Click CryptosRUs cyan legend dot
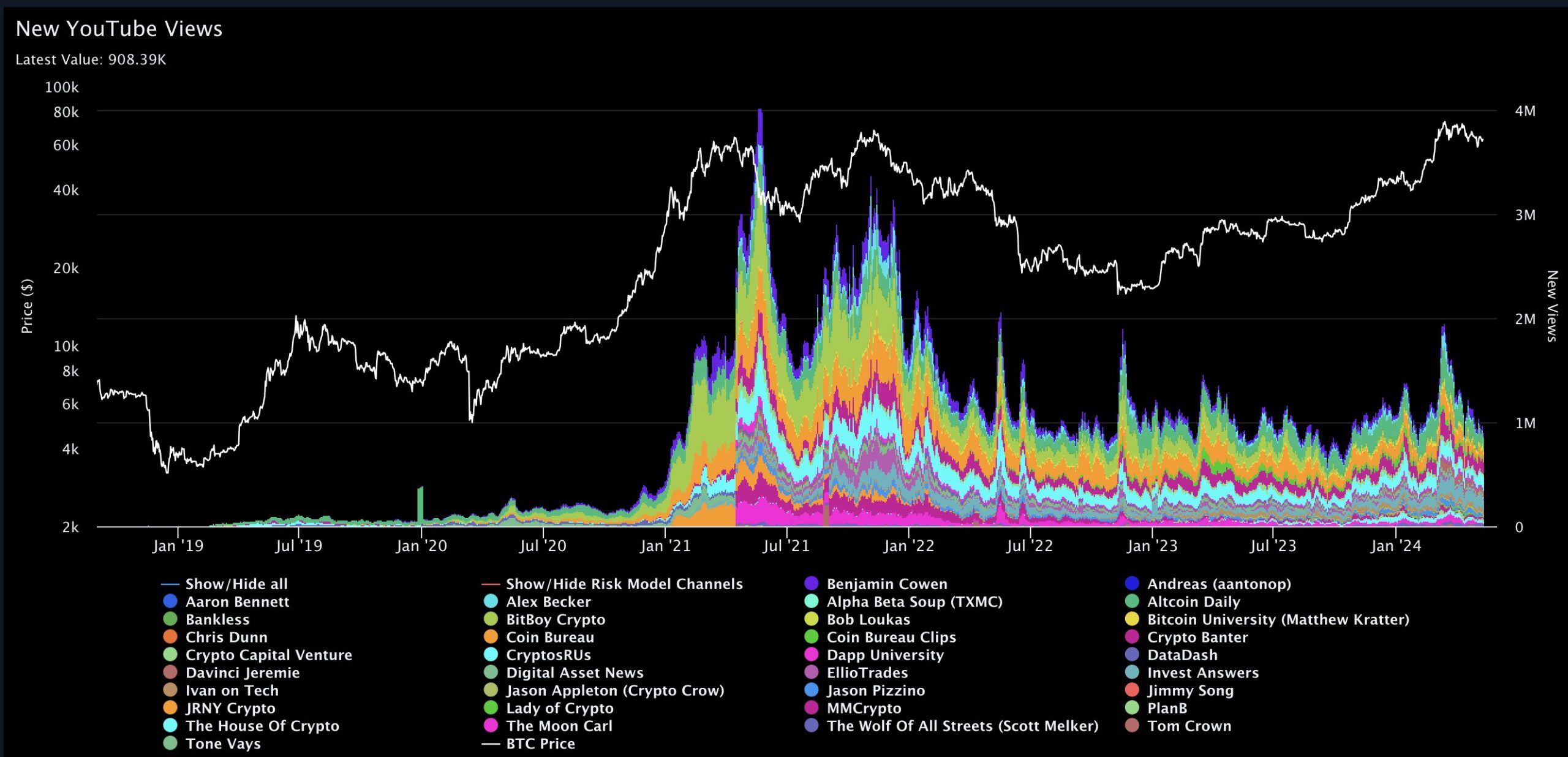Screen dimensions: 1568x757 pyautogui.click(x=491, y=655)
